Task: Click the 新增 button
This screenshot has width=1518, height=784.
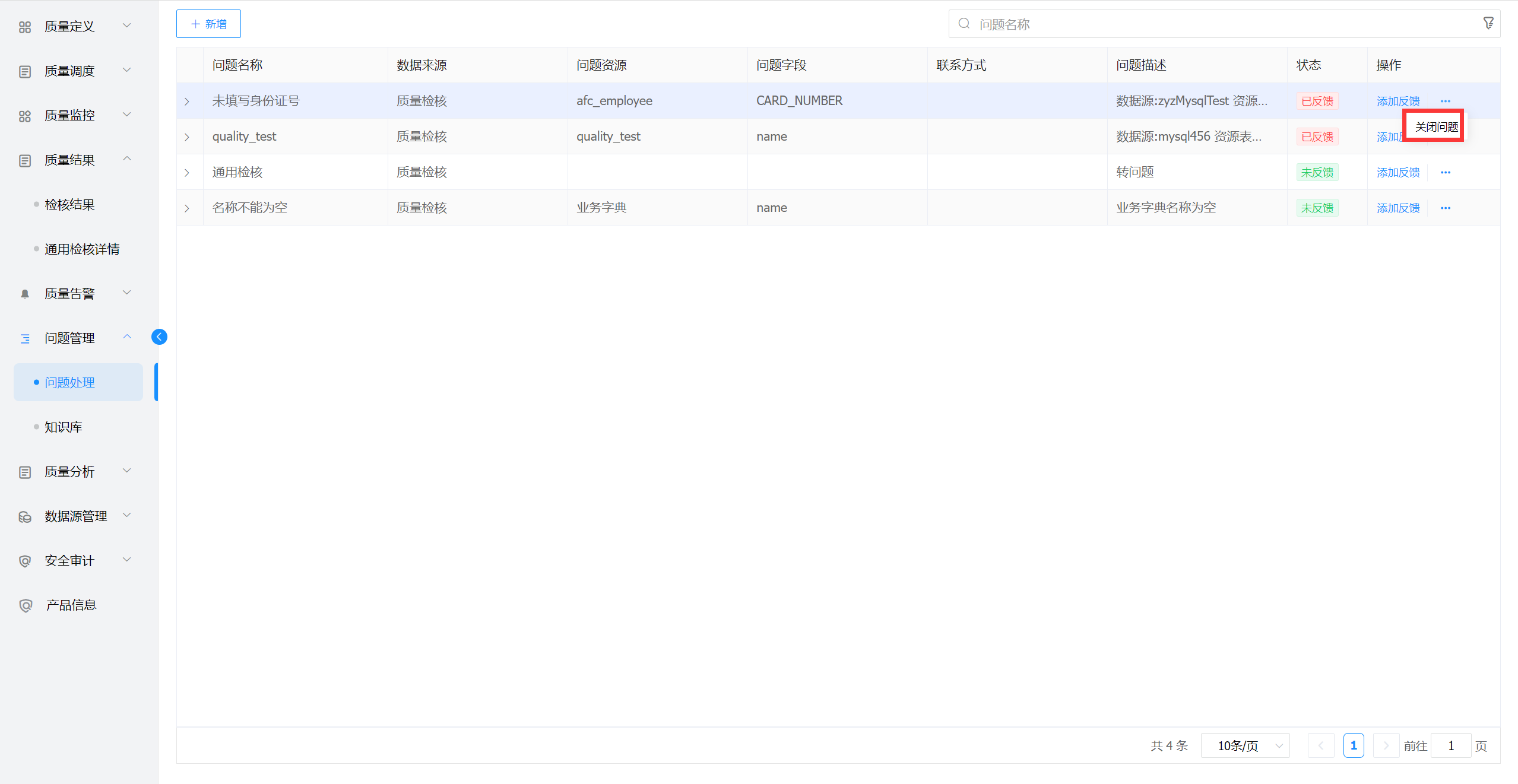Action: (208, 24)
